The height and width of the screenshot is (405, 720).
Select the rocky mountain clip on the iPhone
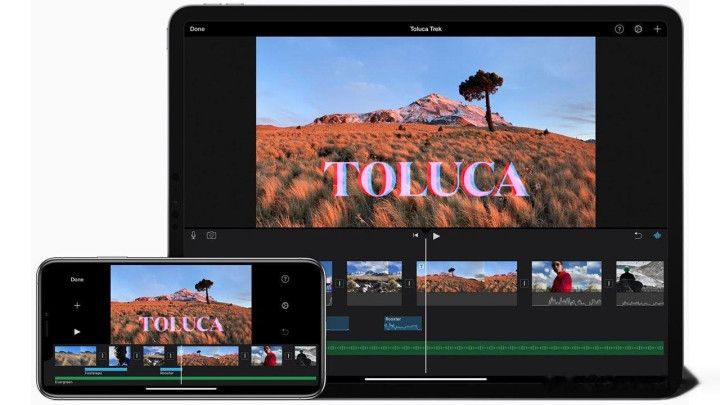click(x=154, y=356)
